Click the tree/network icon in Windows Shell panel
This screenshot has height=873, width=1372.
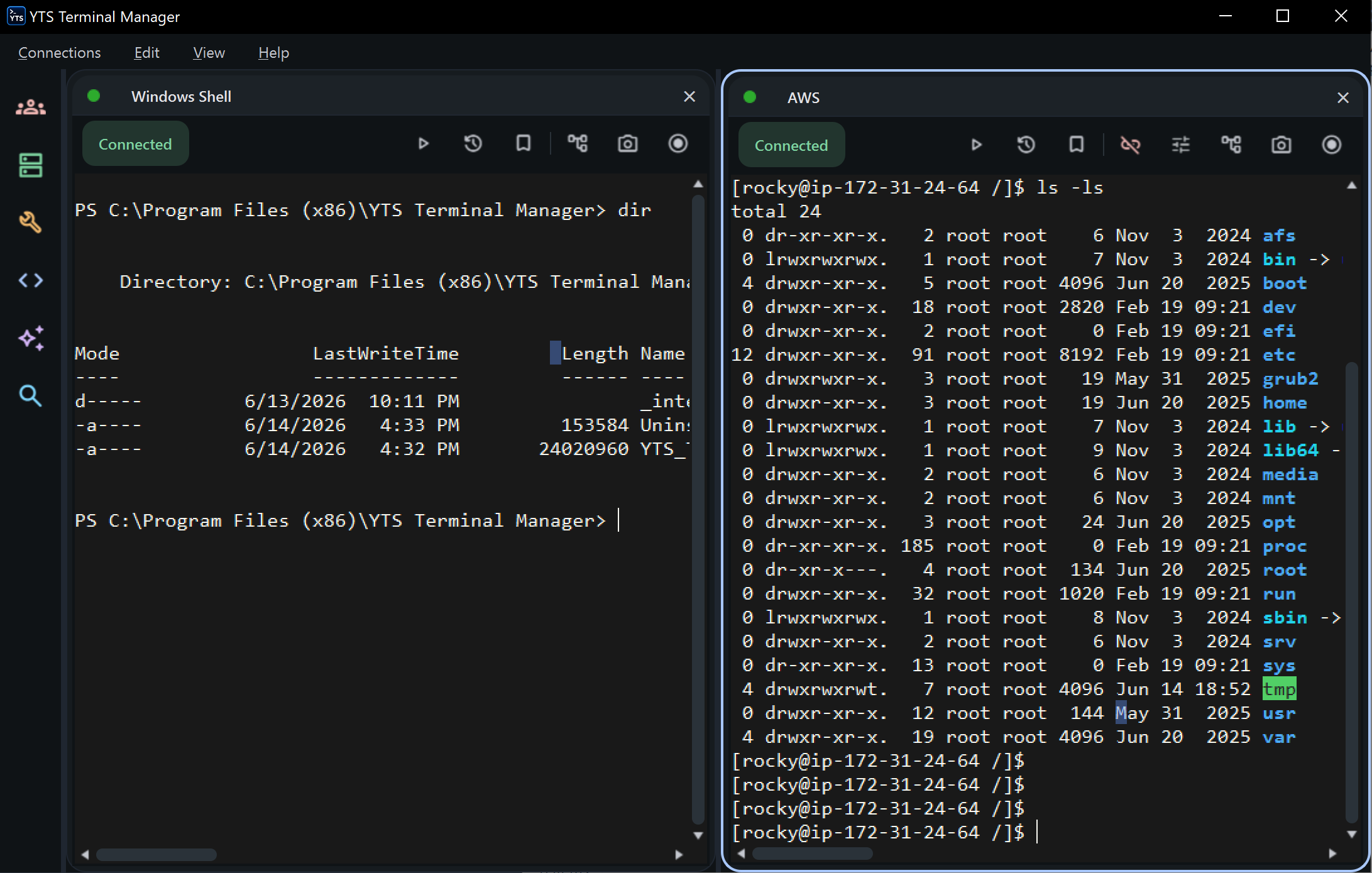pyautogui.click(x=578, y=143)
